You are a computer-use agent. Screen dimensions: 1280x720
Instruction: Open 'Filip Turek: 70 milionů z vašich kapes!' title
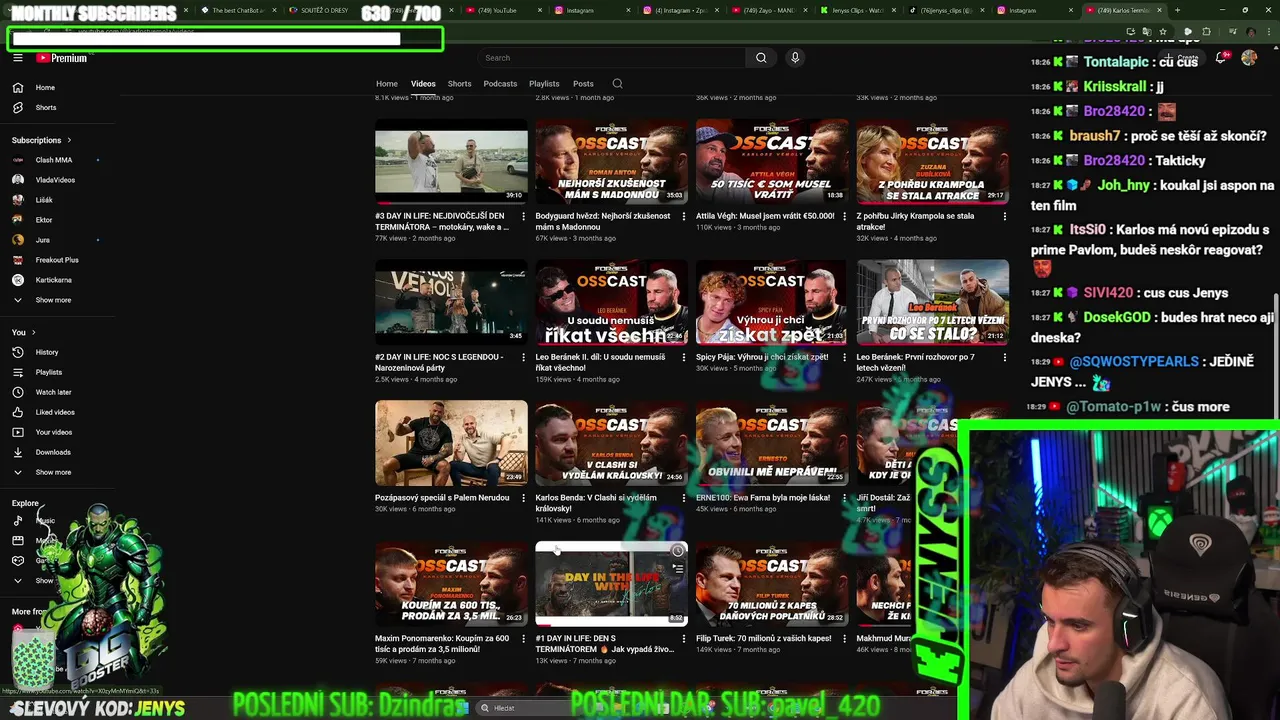(764, 638)
